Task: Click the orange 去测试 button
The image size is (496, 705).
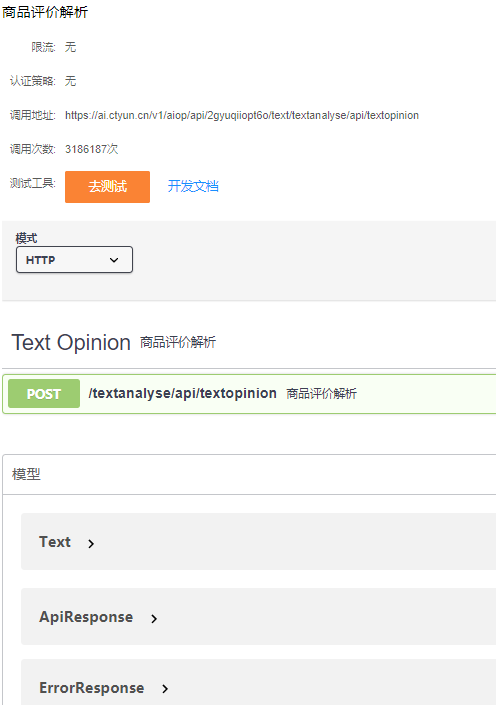Action: coord(107,187)
